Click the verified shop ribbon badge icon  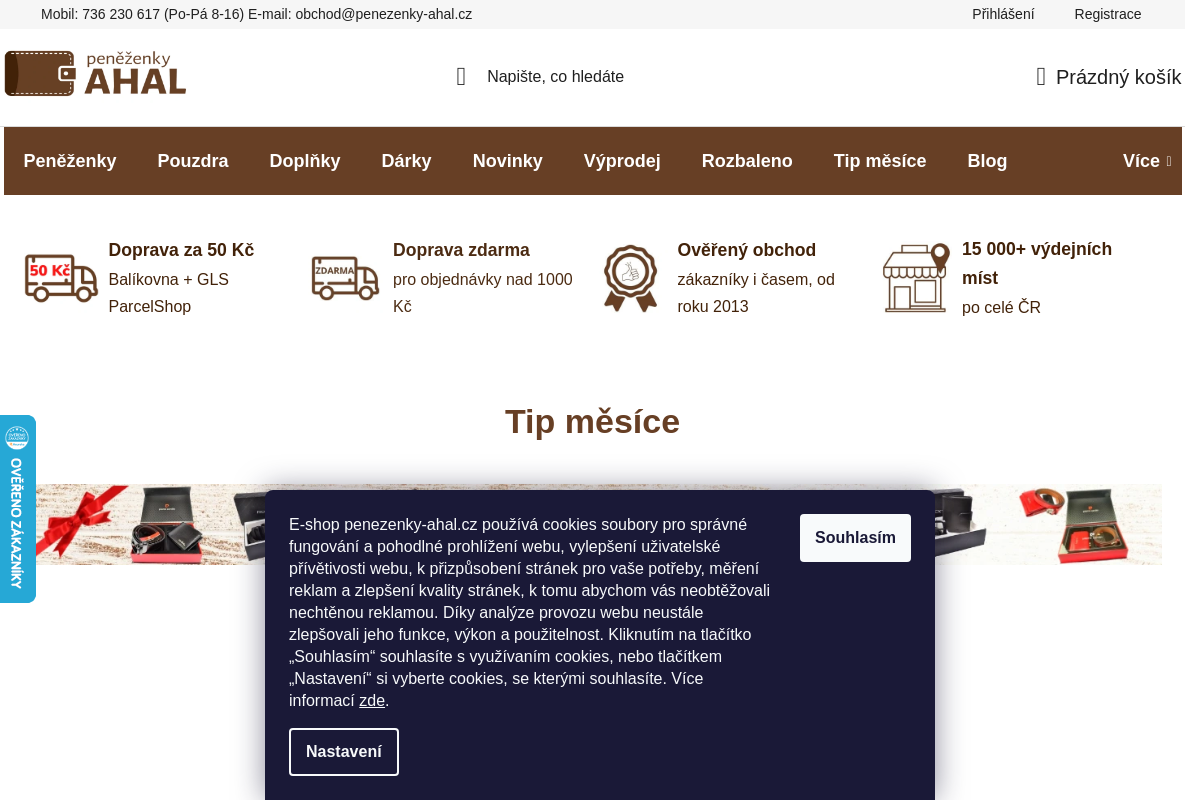(x=630, y=278)
